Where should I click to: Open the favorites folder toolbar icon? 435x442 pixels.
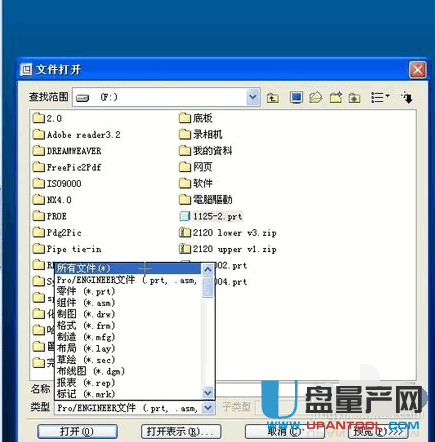[x=354, y=98]
